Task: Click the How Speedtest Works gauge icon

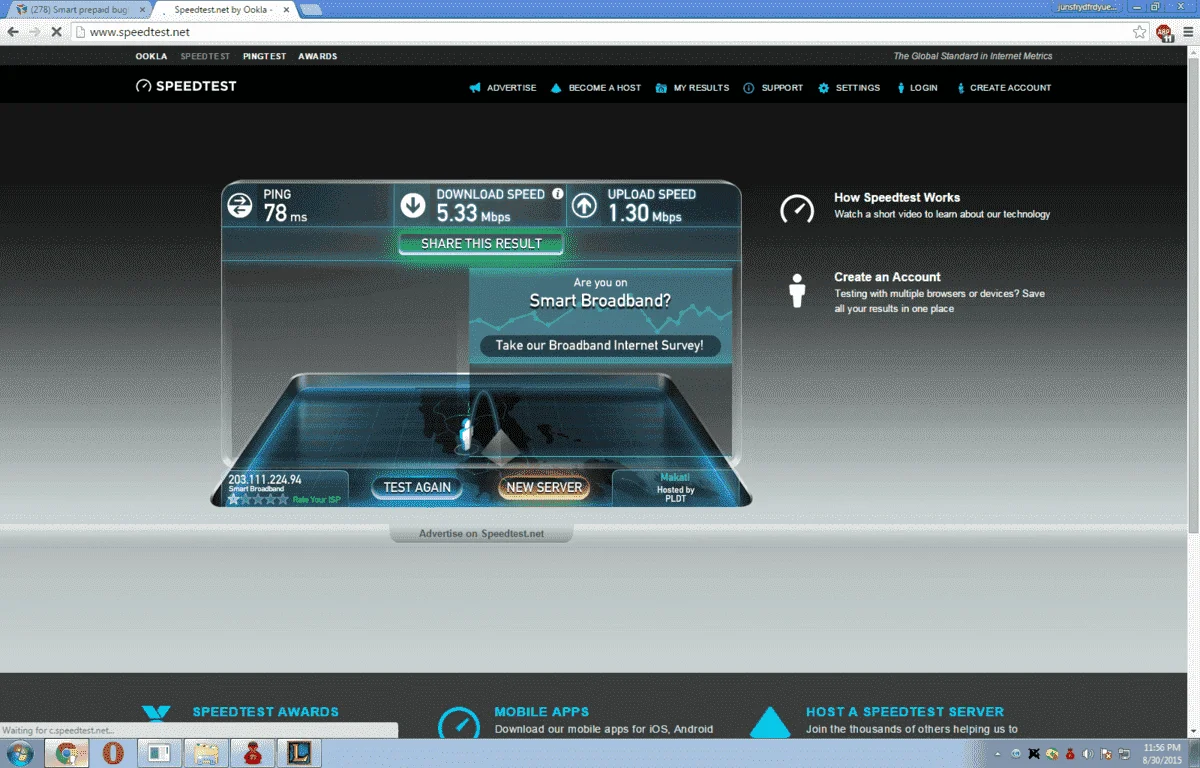Action: click(797, 208)
